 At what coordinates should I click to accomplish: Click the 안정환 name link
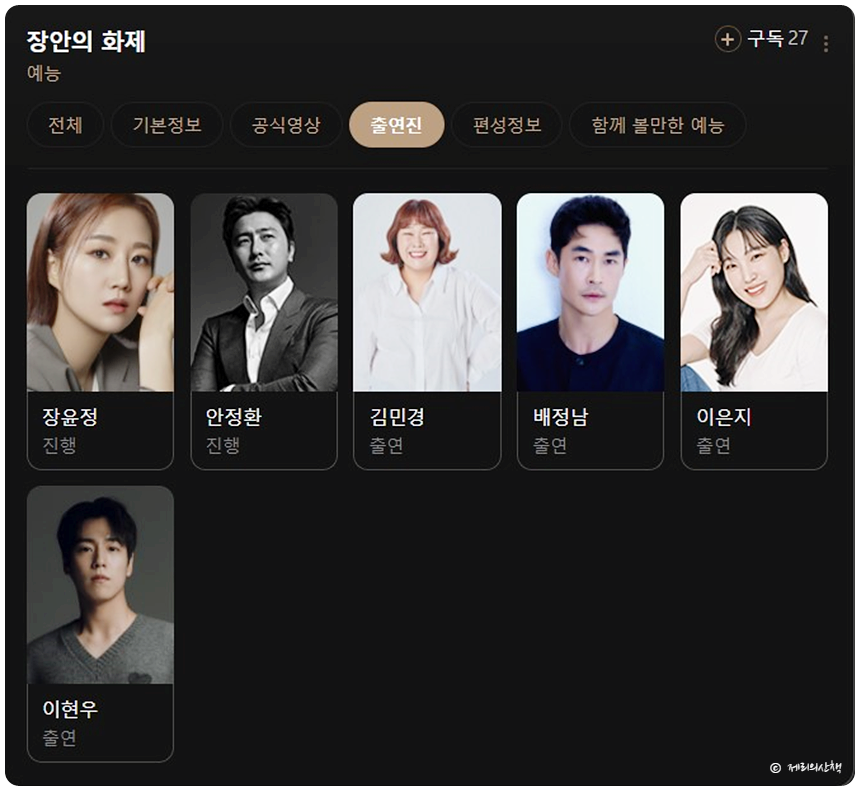(x=234, y=417)
